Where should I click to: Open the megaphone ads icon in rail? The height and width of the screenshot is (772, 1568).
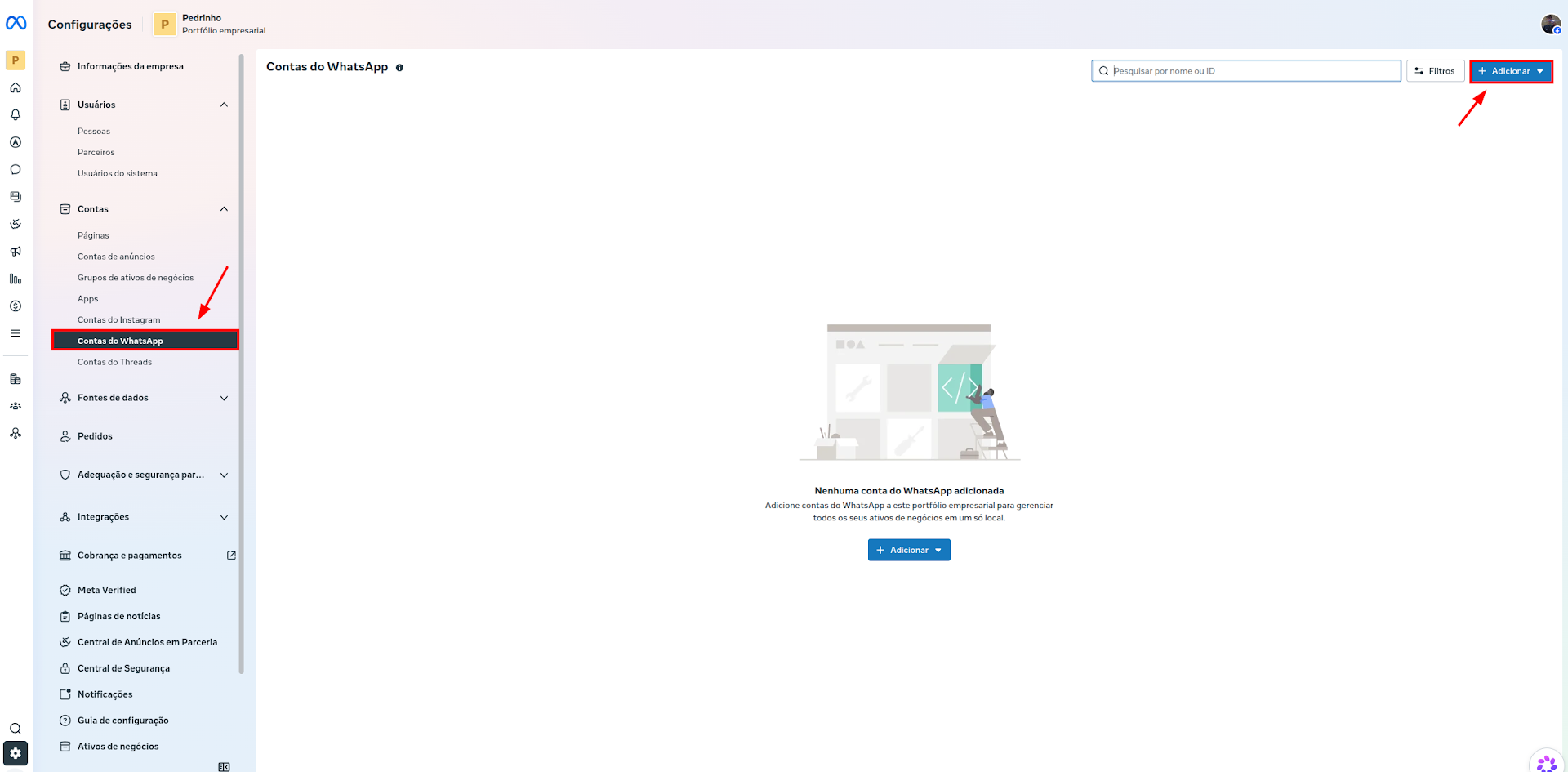pos(16,252)
